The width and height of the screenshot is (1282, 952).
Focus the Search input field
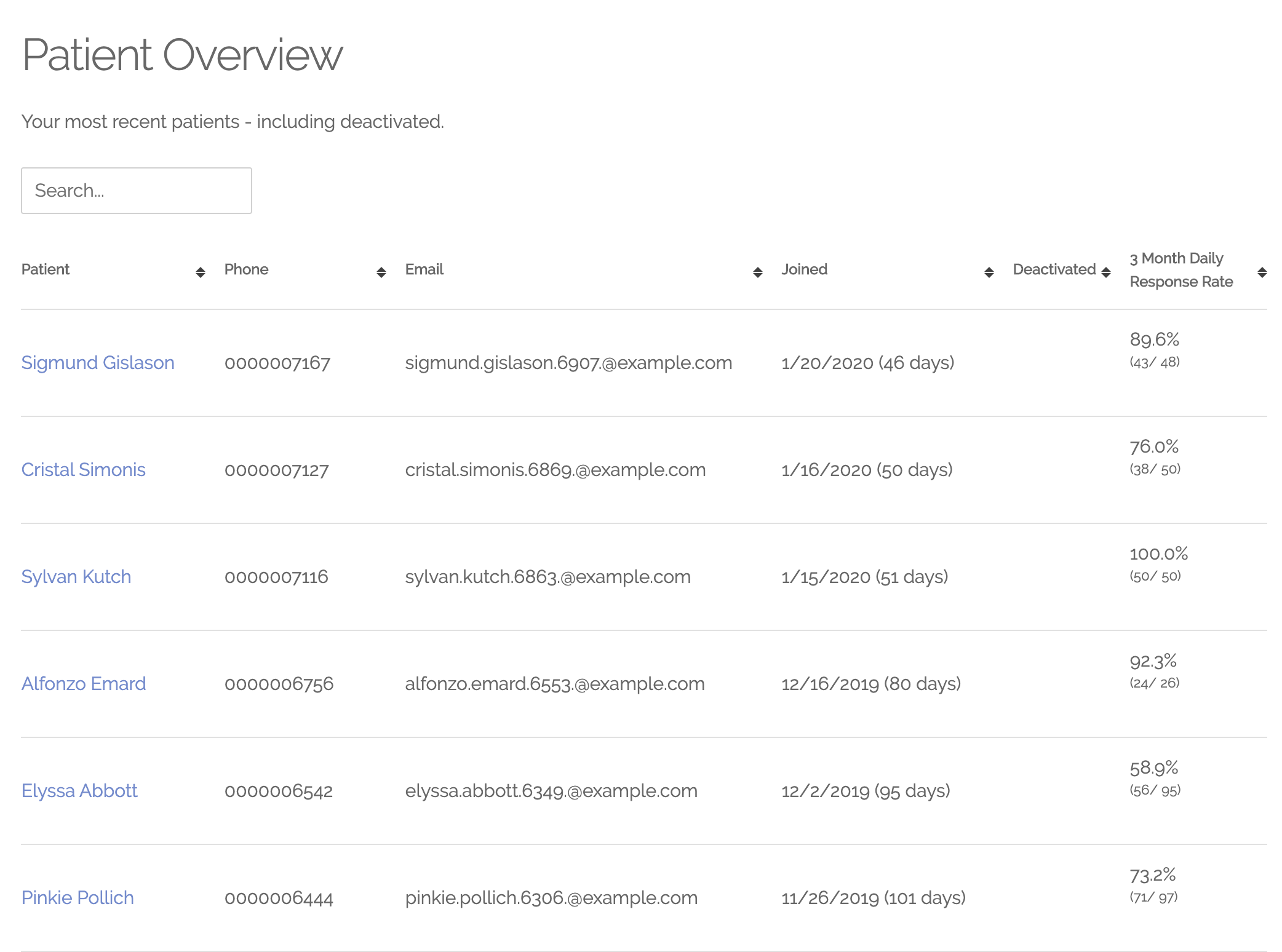(x=137, y=191)
